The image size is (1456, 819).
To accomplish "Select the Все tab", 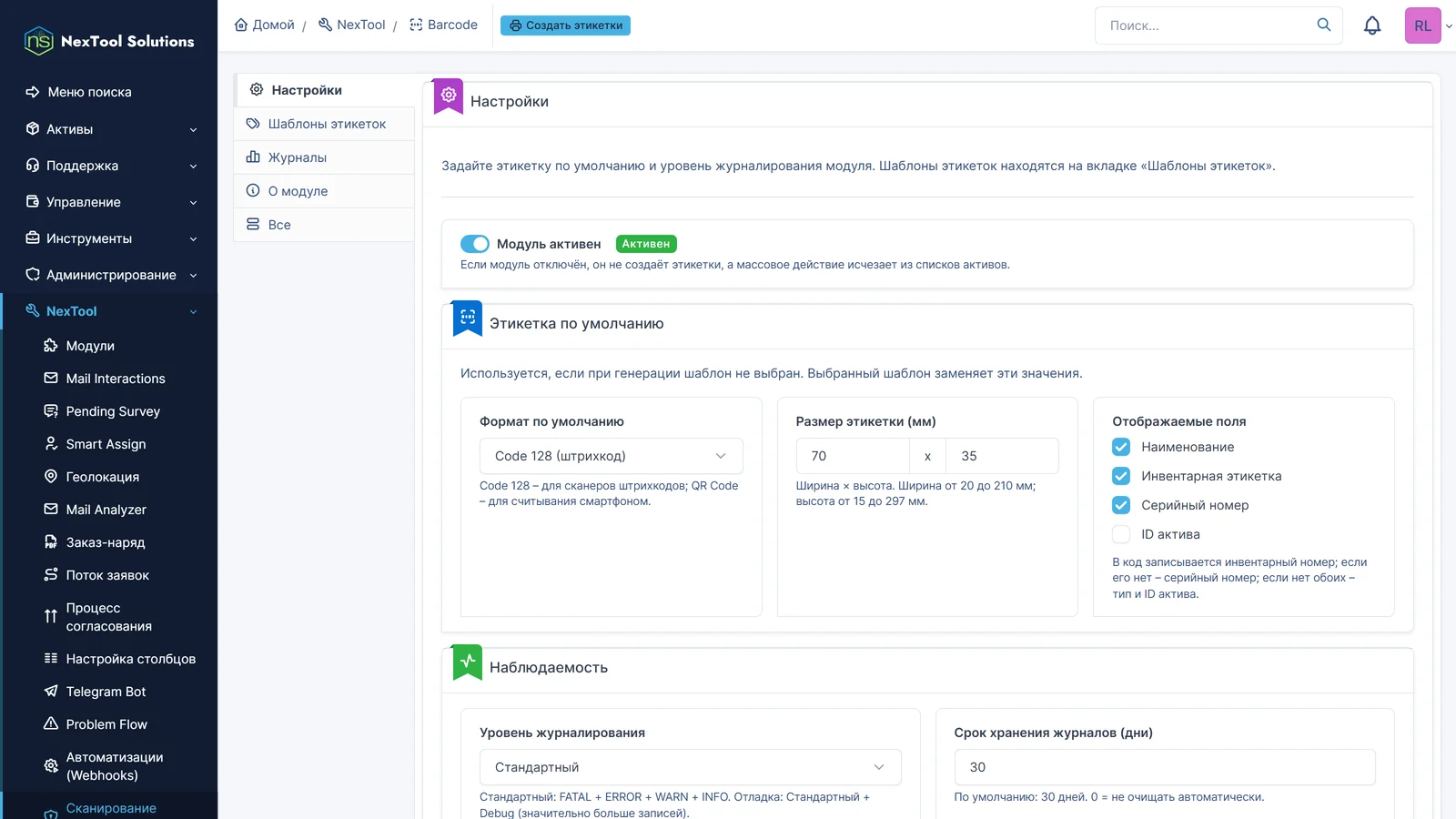I will [324, 225].
